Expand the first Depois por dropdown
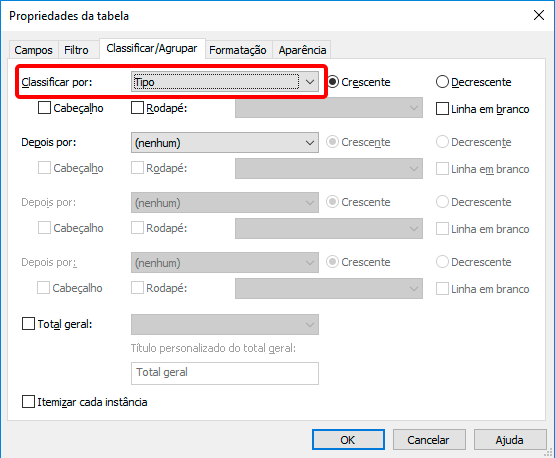The image size is (555, 458). [x=225, y=143]
